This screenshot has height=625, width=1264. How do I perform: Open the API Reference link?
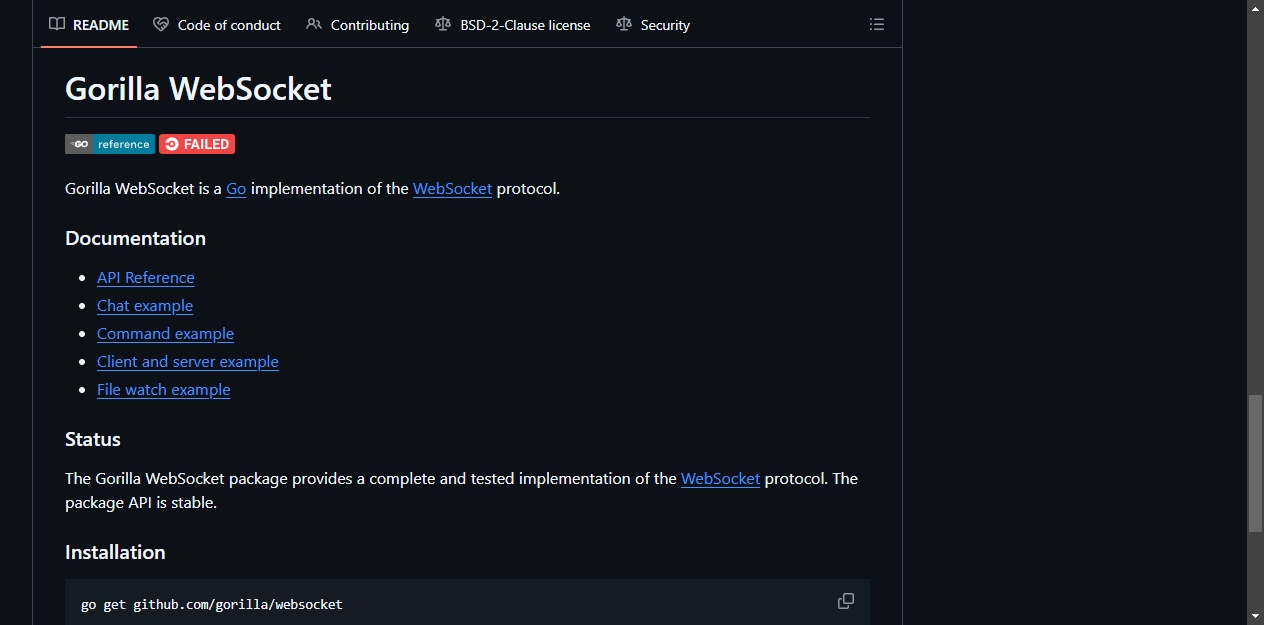(x=146, y=278)
